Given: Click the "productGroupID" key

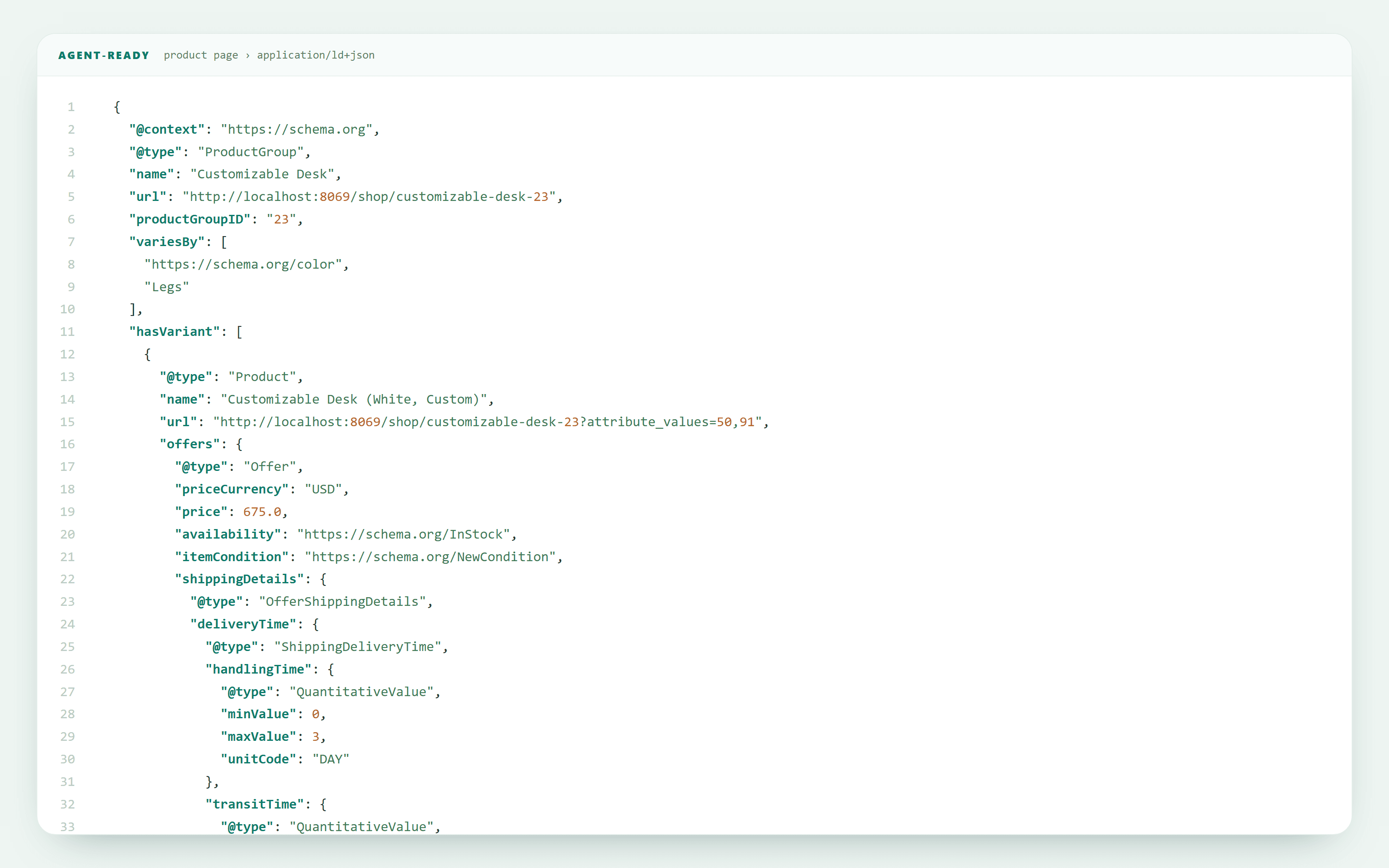Looking at the screenshot, I should point(190,219).
